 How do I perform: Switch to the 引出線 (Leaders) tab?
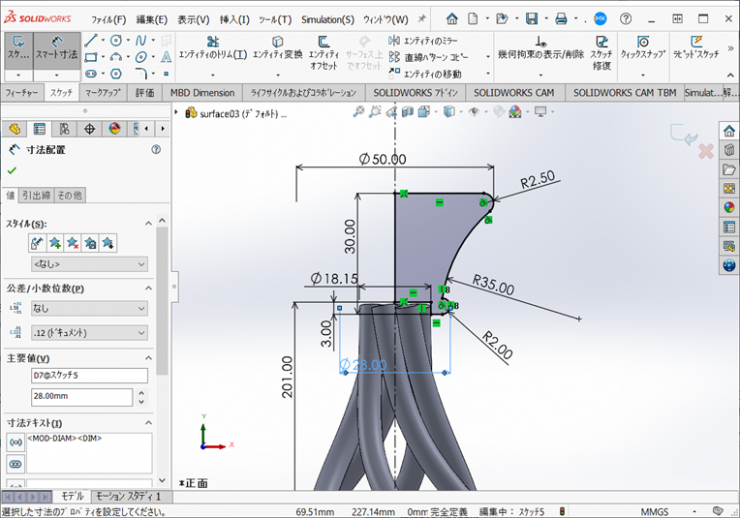click(37, 195)
